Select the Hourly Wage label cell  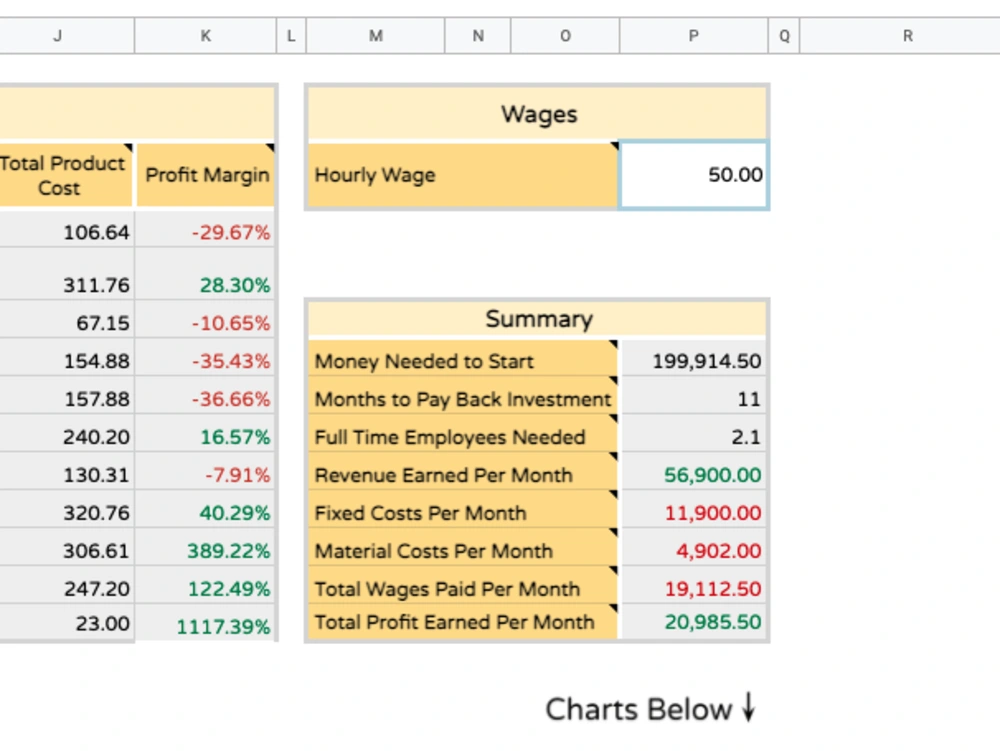tap(463, 175)
